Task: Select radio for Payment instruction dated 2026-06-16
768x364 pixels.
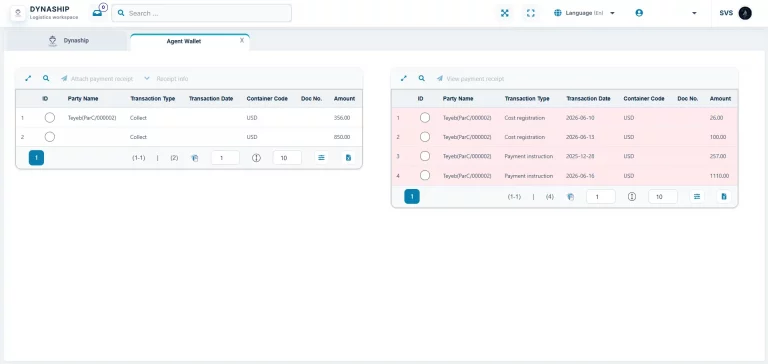Action: click(425, 175)
